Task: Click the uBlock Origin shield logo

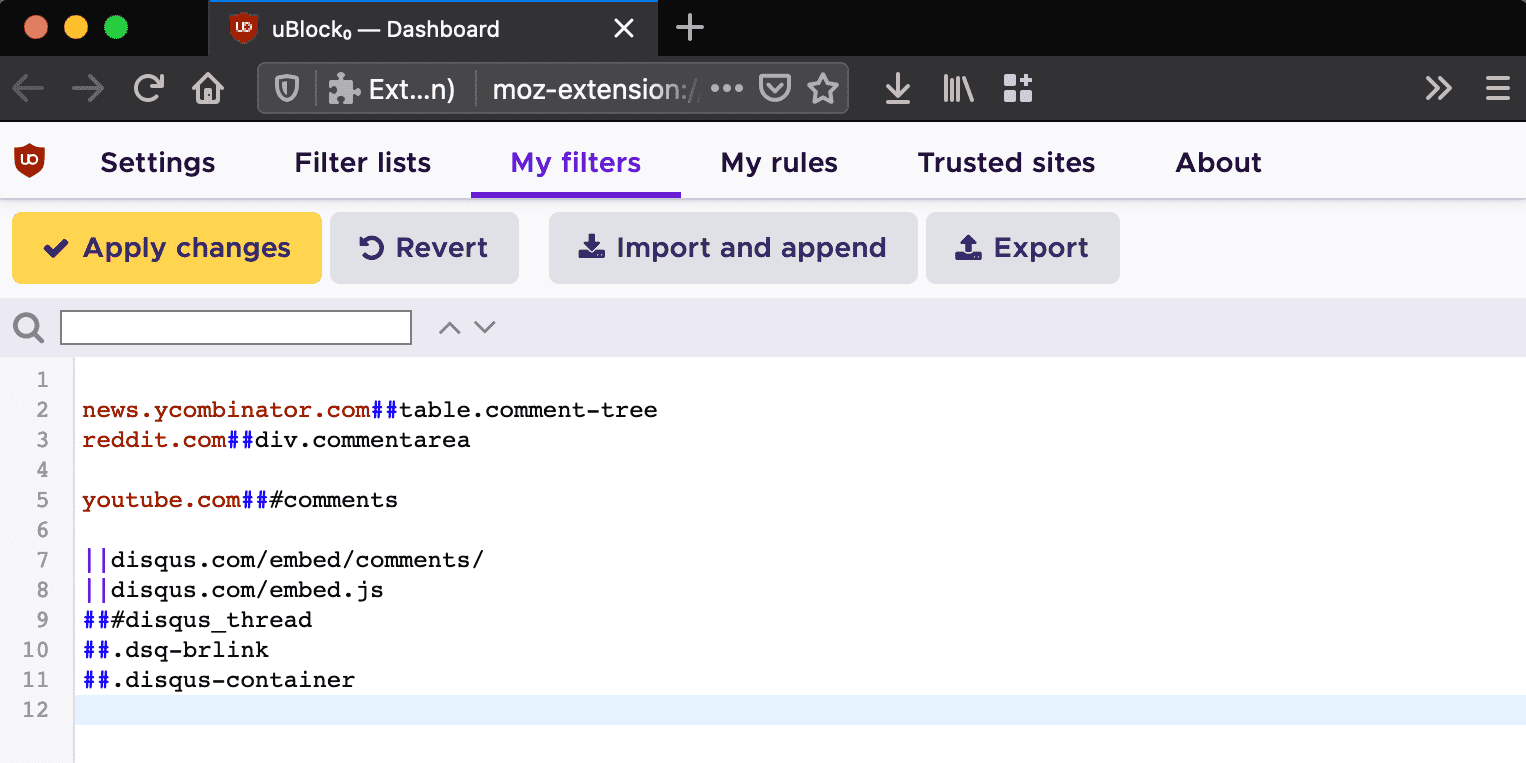Action: (30, 161)
